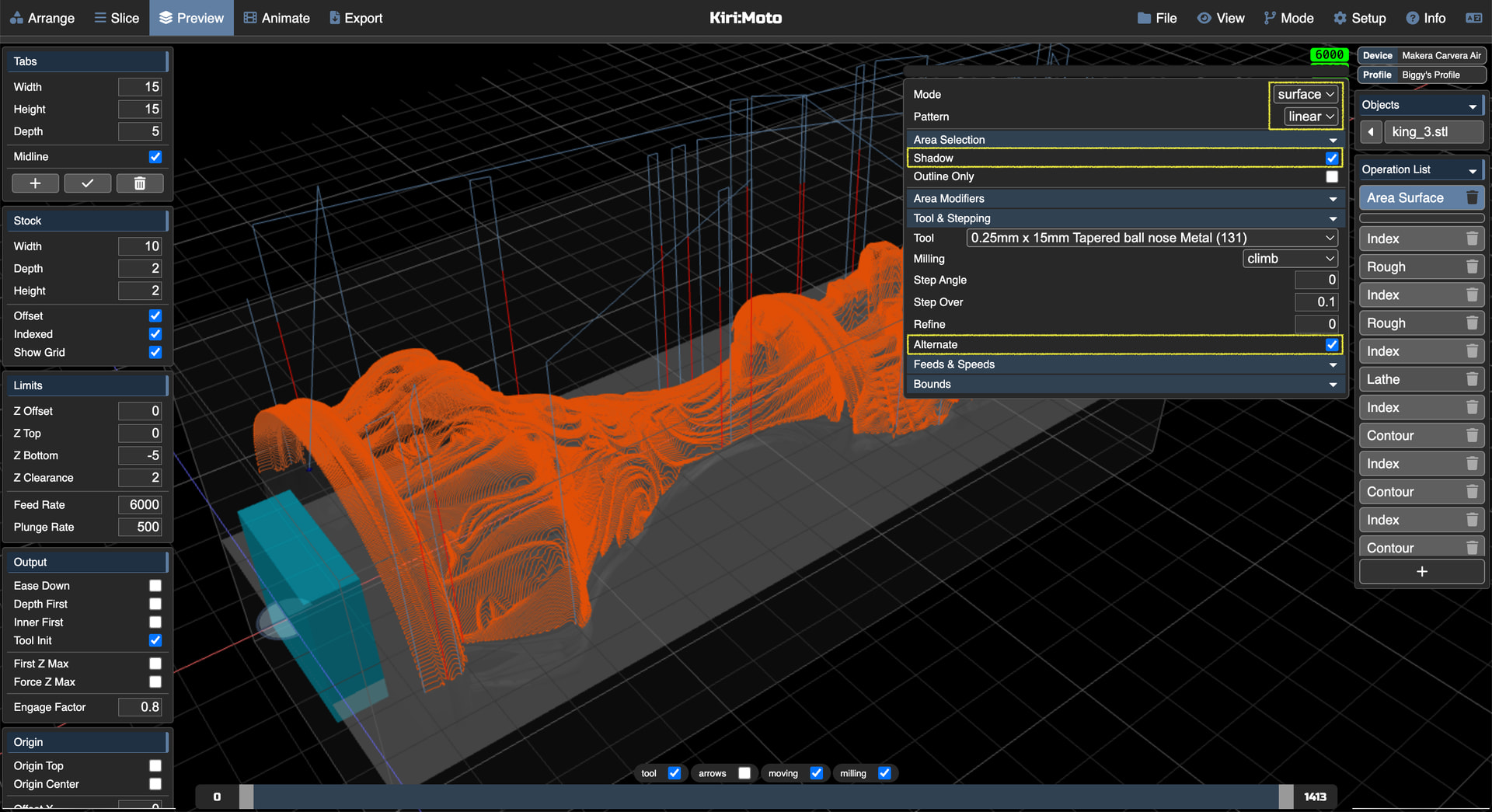Disable the Midline checkbox

point(155,157)
